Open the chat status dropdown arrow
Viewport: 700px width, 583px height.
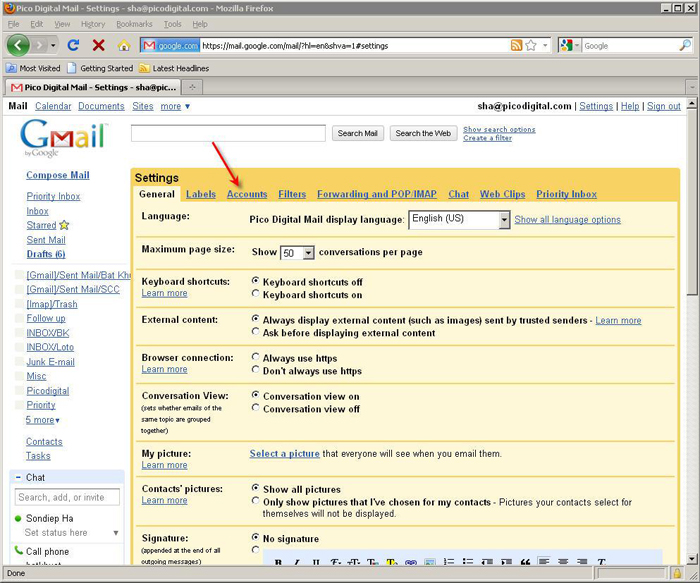tap(116, 533)
